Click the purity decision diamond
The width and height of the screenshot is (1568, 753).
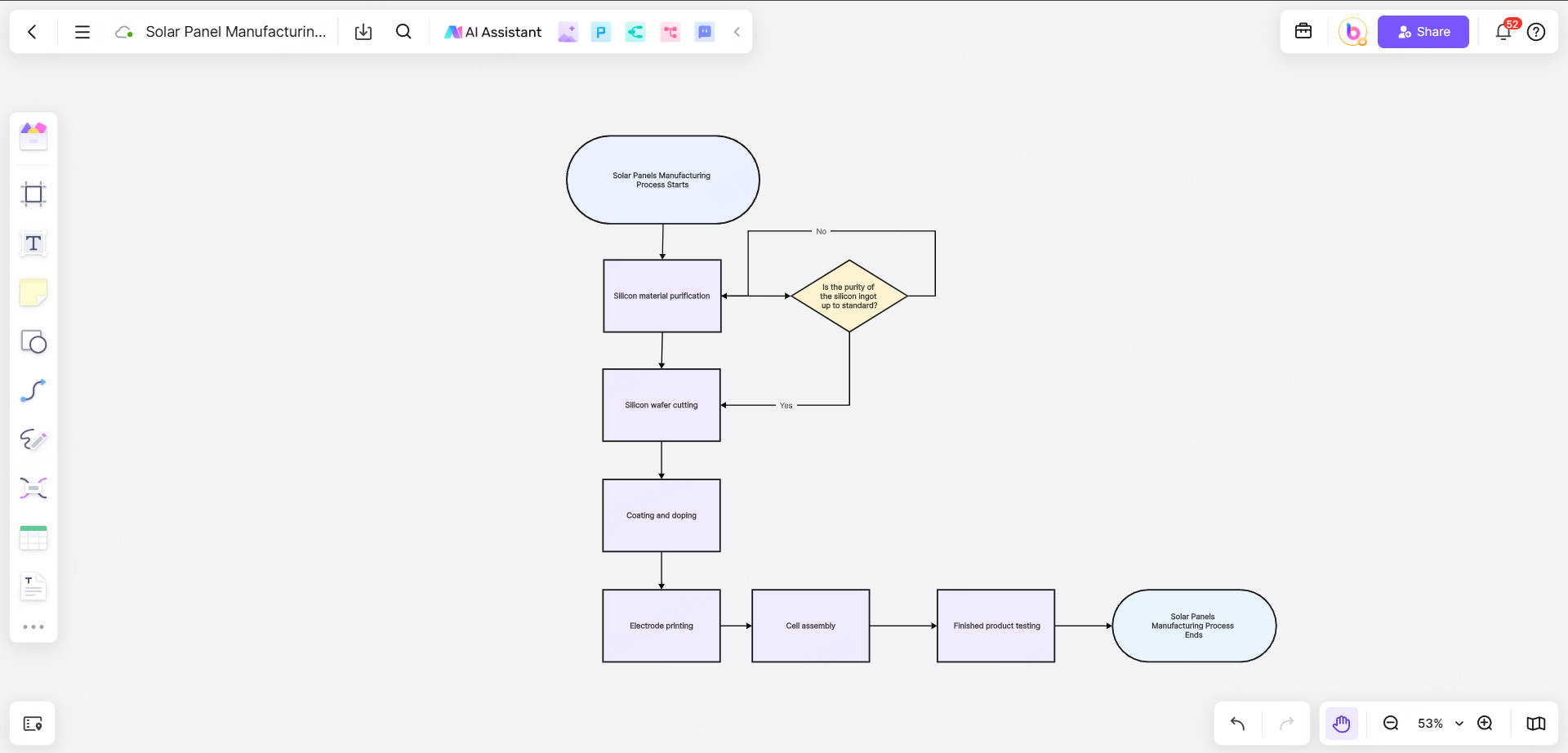(x=849, y=296)
